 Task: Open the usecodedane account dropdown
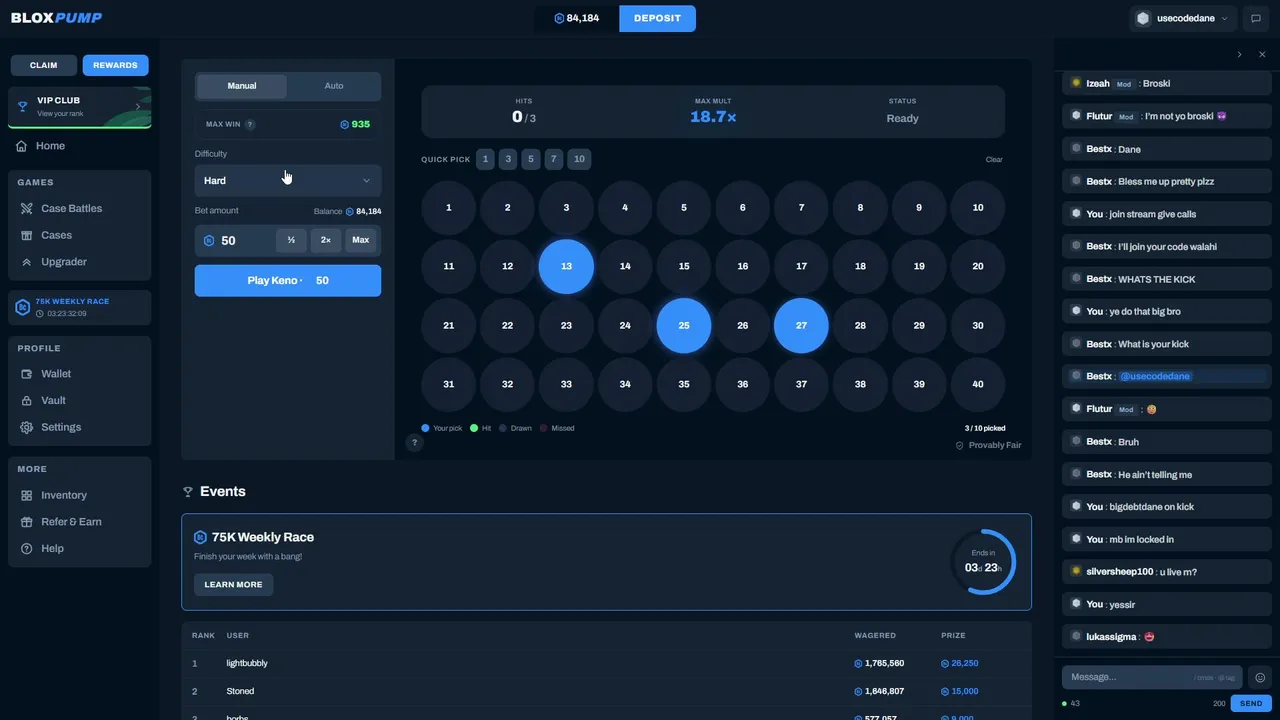(1182, 18)
